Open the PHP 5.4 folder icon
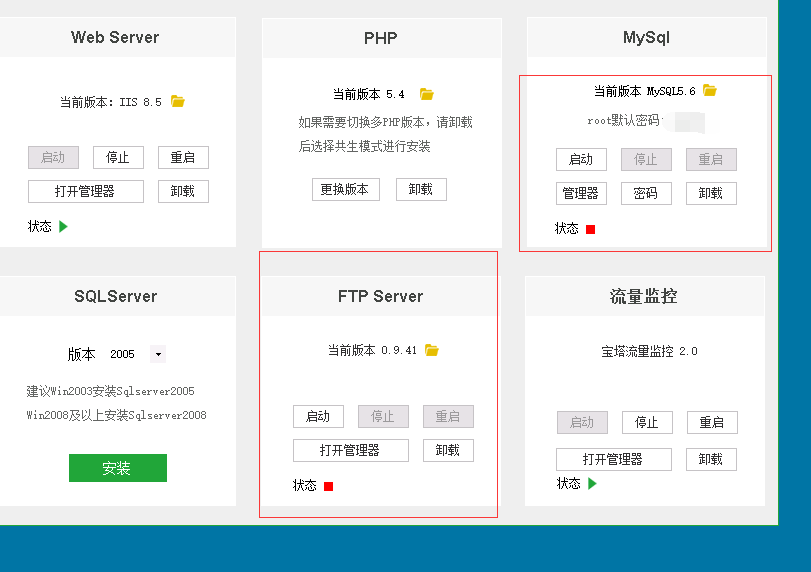811x572 pixels. 427,94
